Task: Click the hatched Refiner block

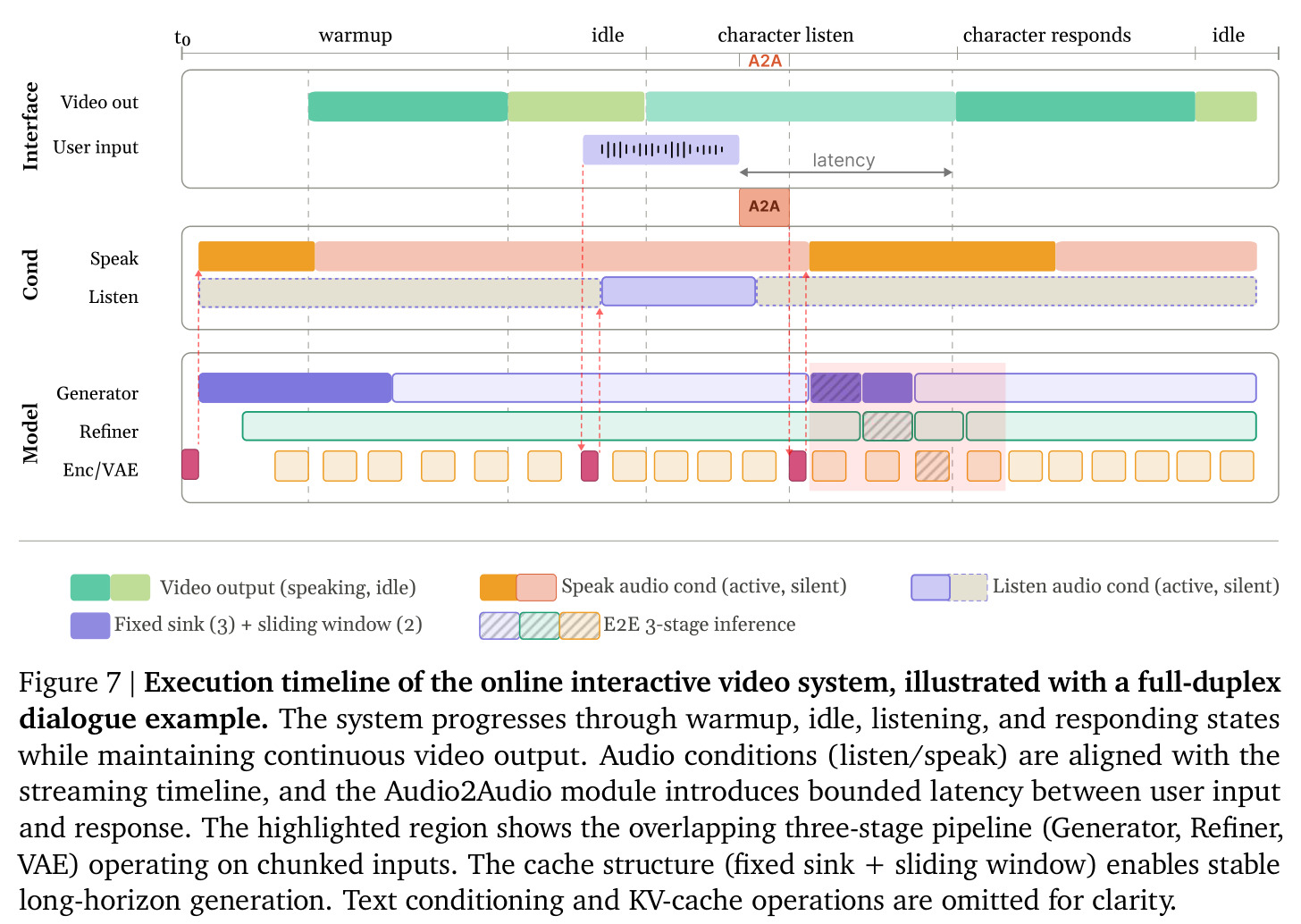Action: [x=887, y=426]
